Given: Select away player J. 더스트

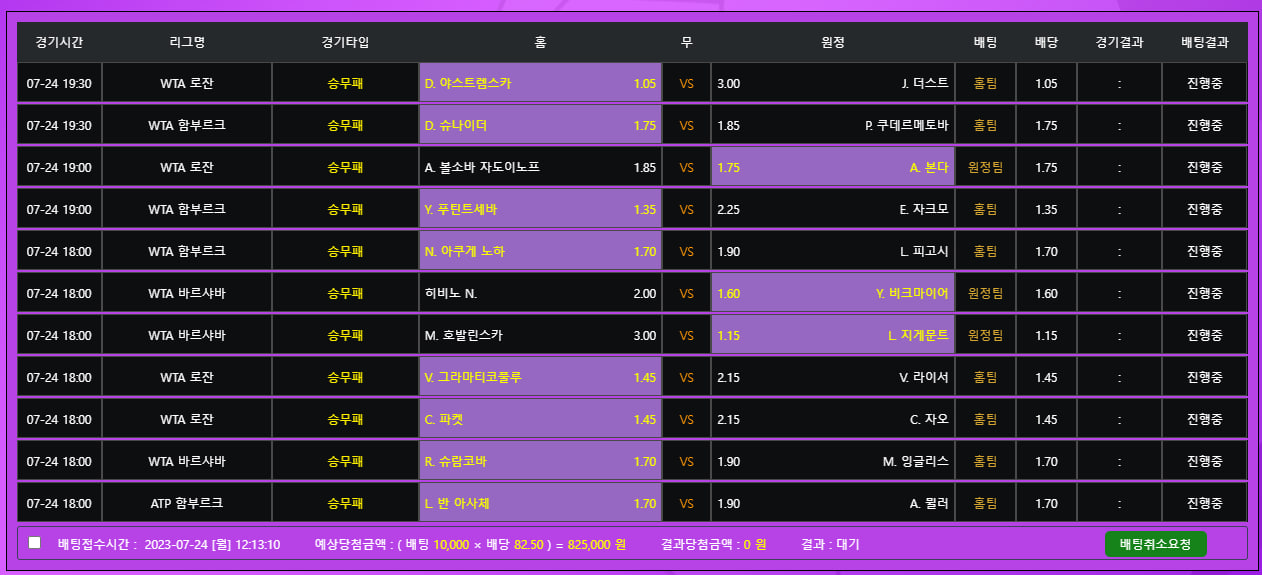Looking at the screenshot, I should (833, 84).
